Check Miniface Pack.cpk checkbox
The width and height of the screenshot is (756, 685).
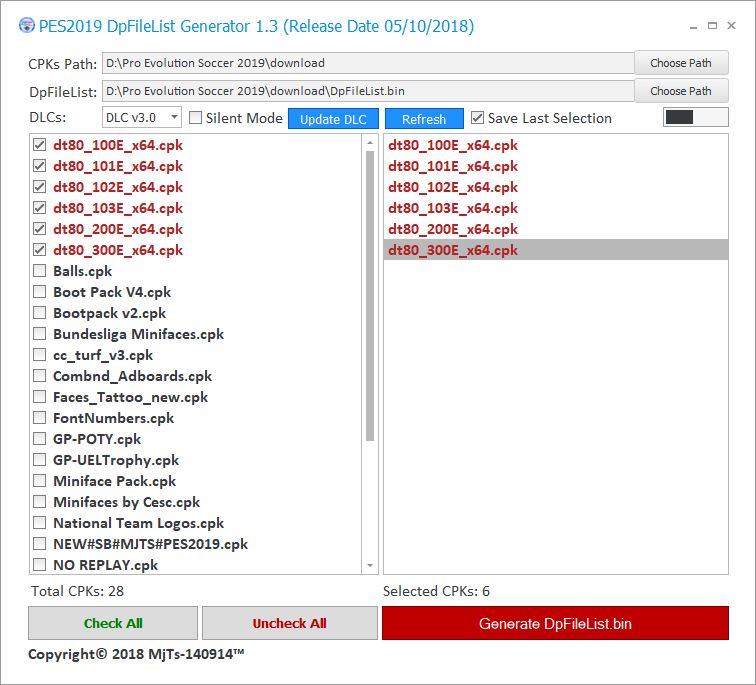[x=40, y=481]
